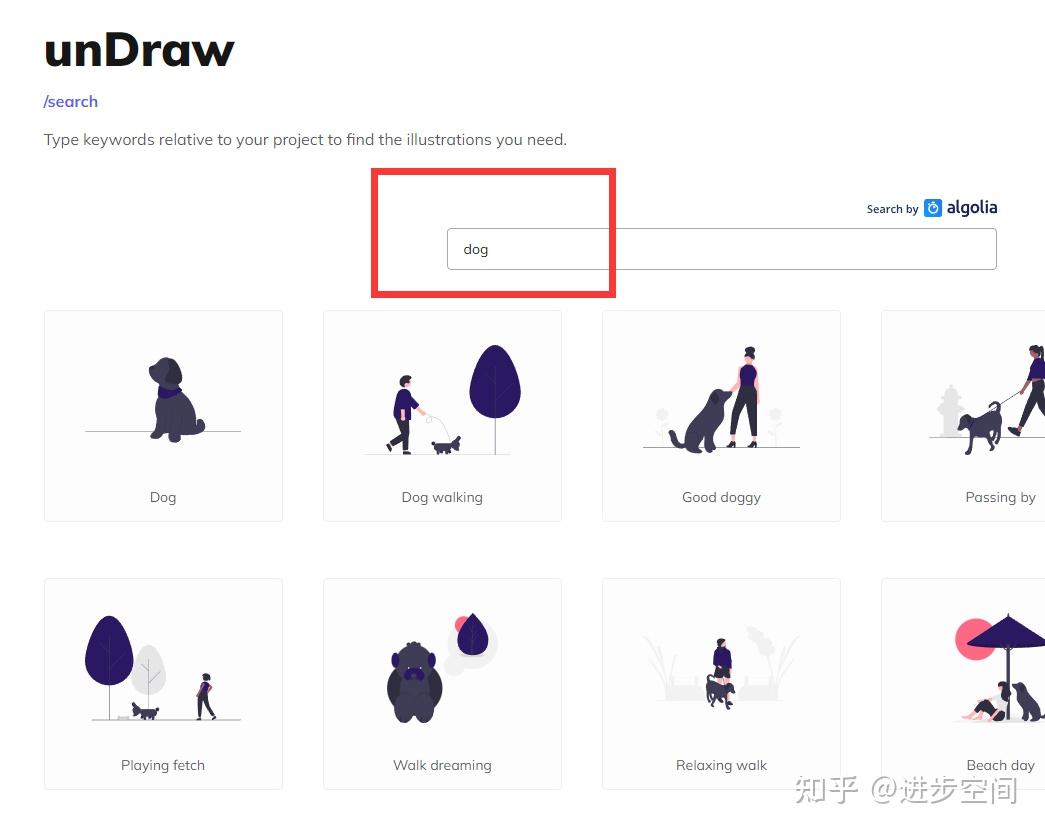
Task: Click the 'Good doggy' caption
Action: coord(721,498)
